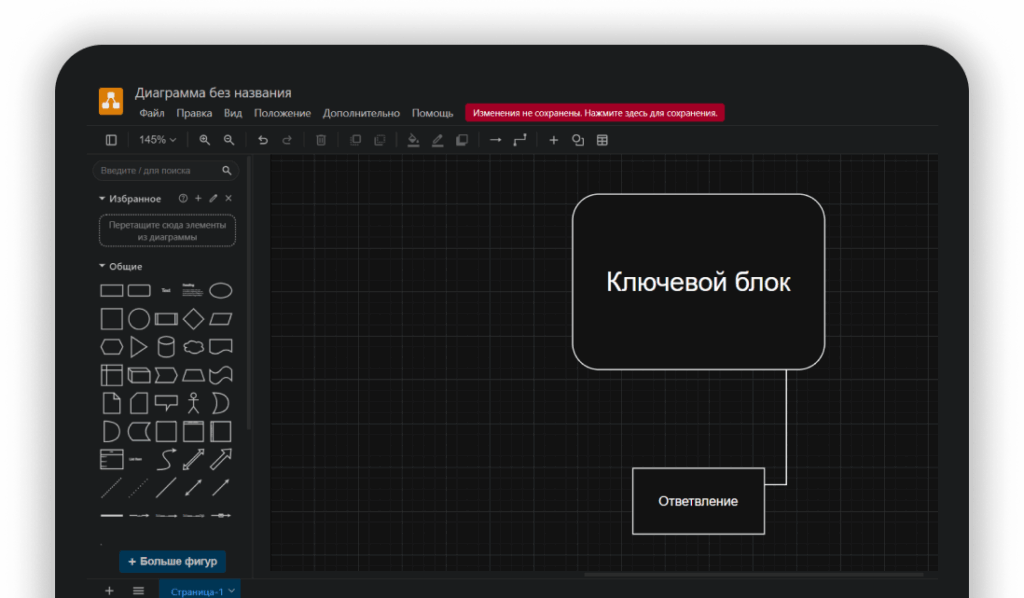The height and width of the screenshot is (598, 1024).
Task: Click the insert plus icon in toolbar
Action: point(554,140)
